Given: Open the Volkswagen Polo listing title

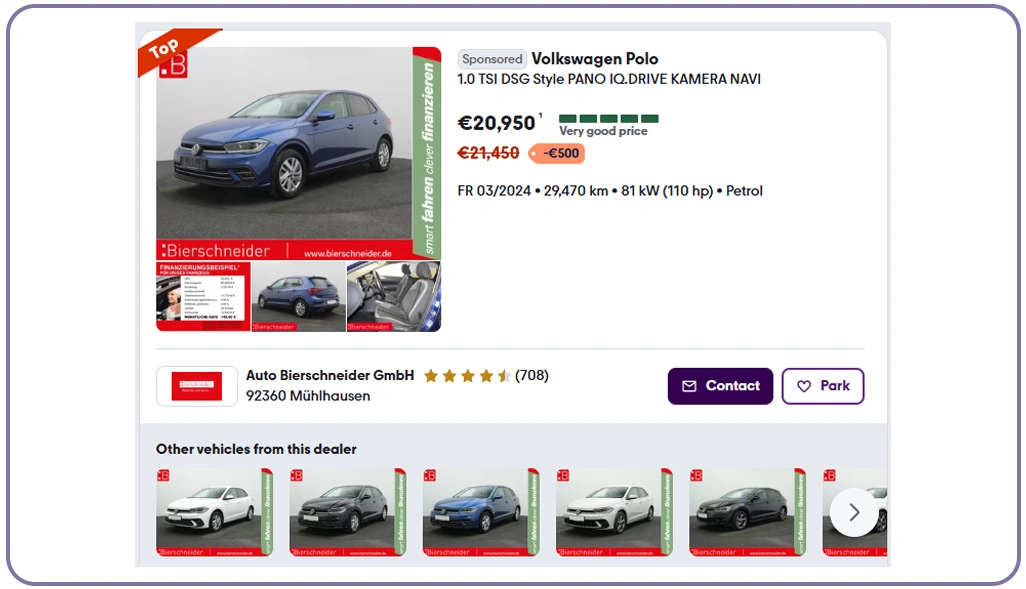Looking at the screenshot, I should click(x=595, y=59).
